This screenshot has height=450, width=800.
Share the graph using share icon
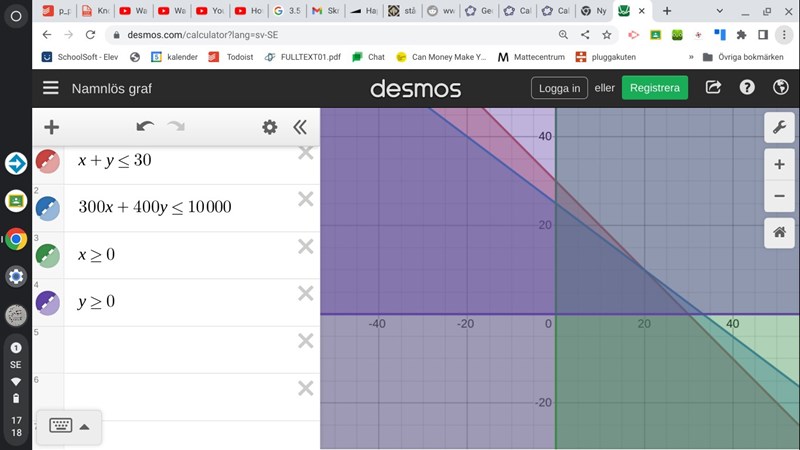(x=713, y=88)
